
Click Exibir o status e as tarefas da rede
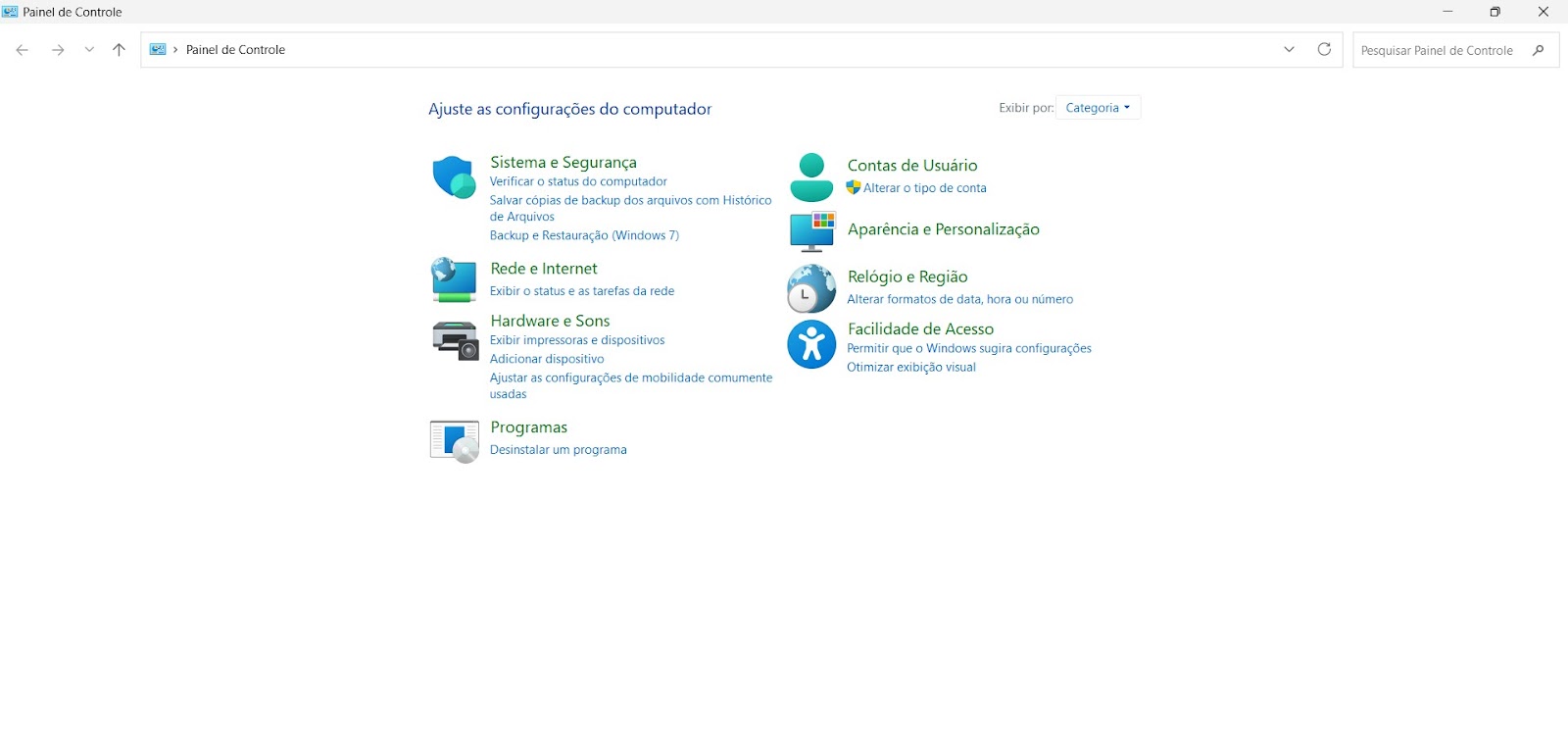tap(582, 291)
